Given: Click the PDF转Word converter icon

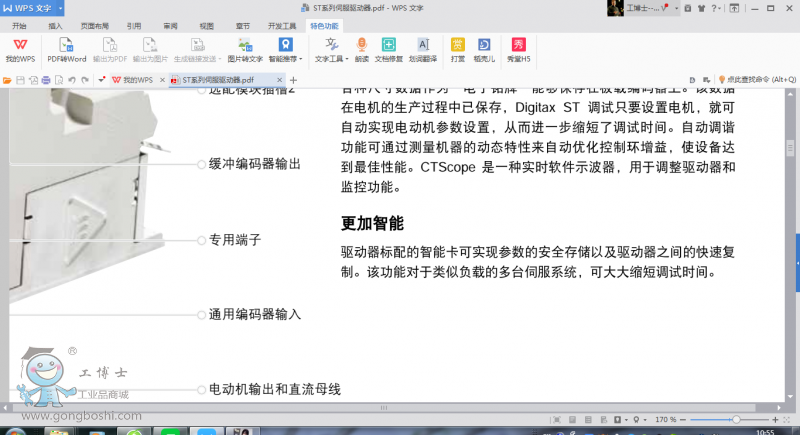Looking at the screenshot, I should [66, 48].
